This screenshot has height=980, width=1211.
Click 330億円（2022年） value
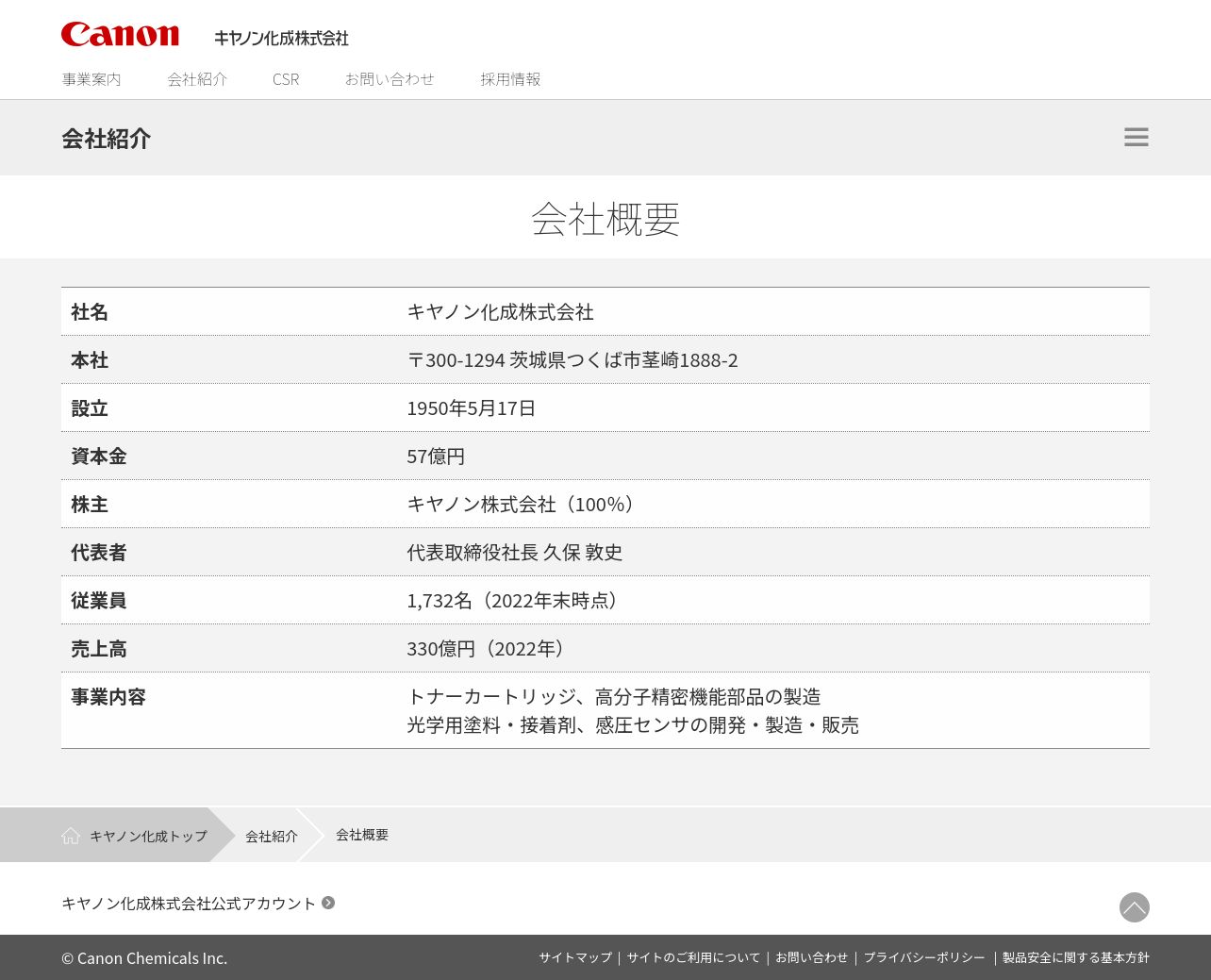tap(489, 649)
